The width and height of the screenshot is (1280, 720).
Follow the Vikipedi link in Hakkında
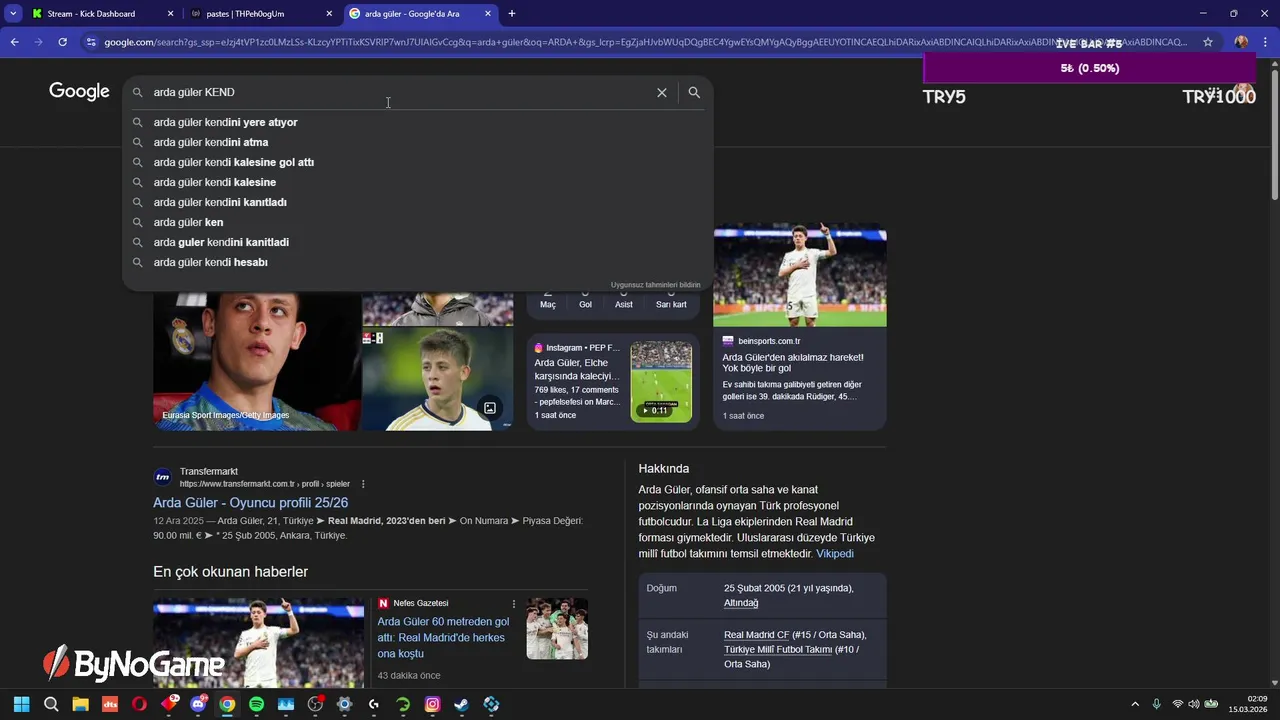[835, 553]
